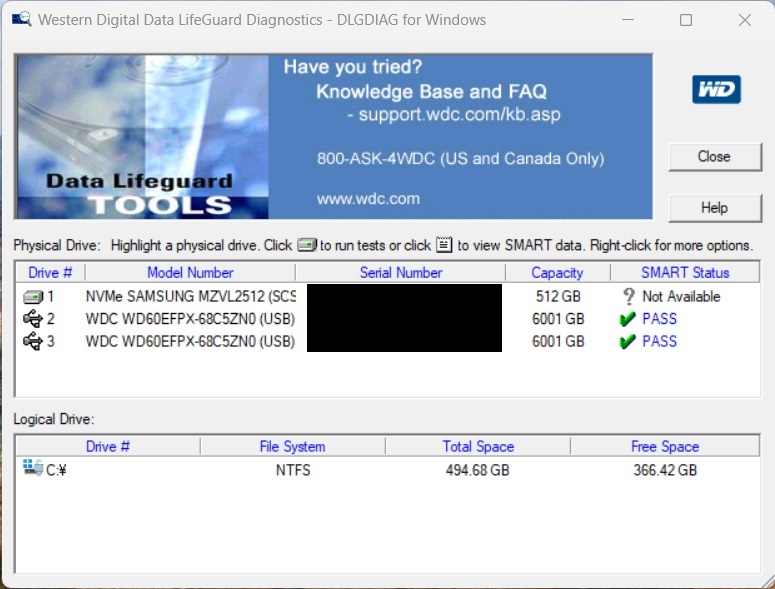This screenshot has width=775, height=589.
Task: Click logical Drive # column header
Action: (x=108, y=446)
